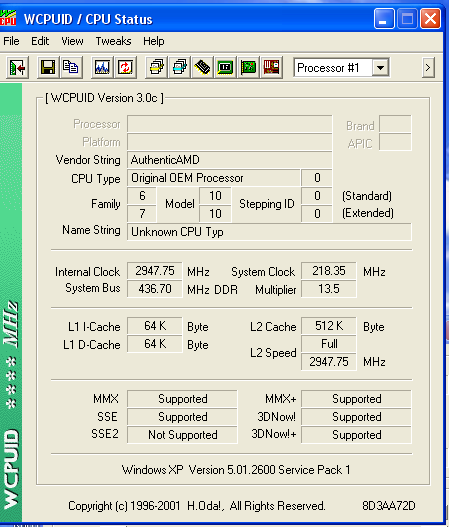Screen dimensions: 449x527
Task: Open the cyan stacked-windows info icon
Action: pyautogui.click(x=179, y=68)
